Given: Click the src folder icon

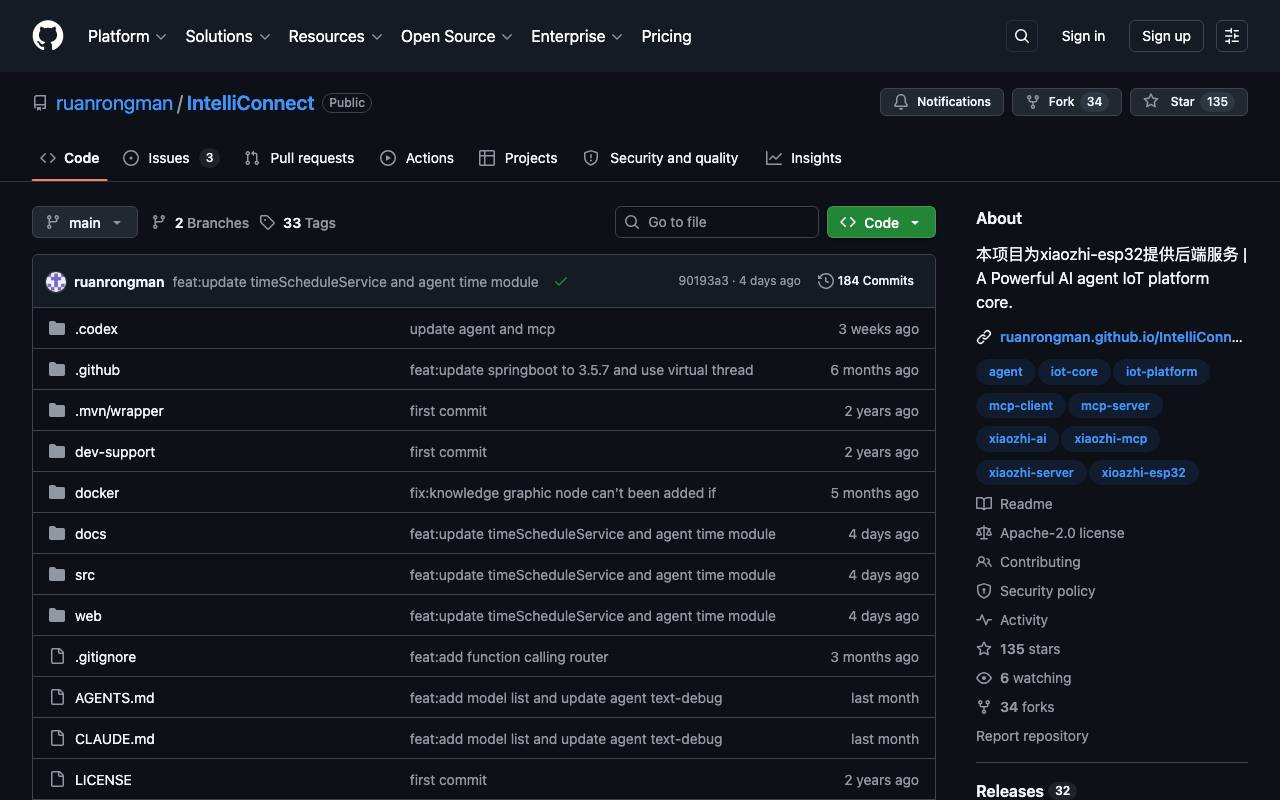Looking at the screenshot, I should click(57, 575).
